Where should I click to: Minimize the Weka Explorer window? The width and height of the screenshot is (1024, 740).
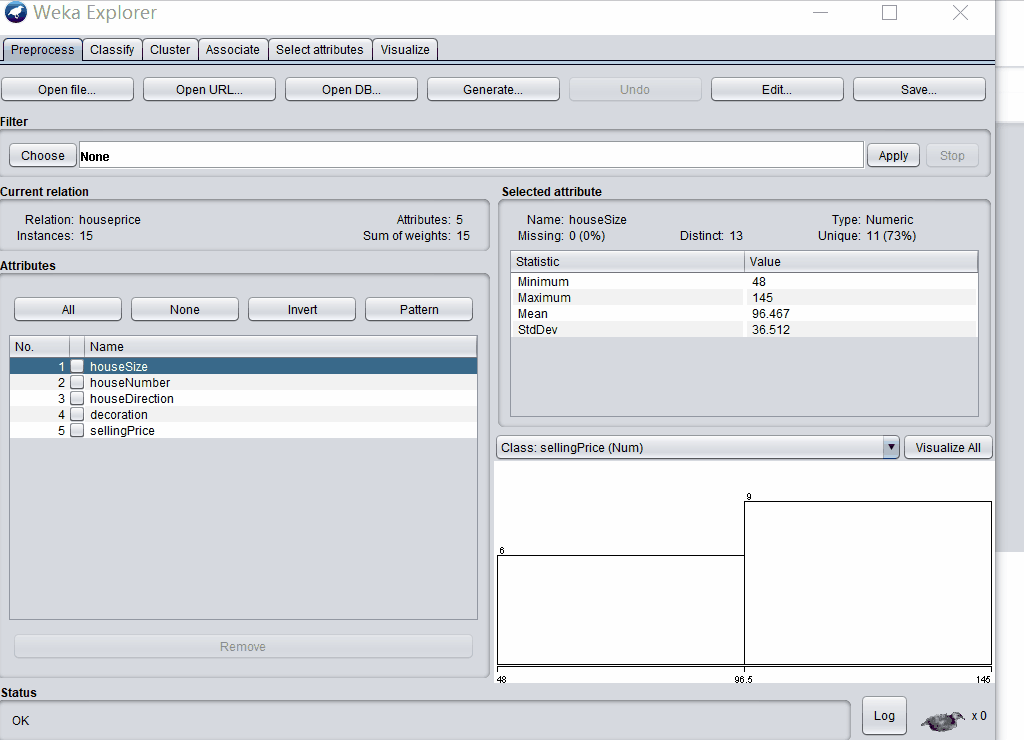coord(820,12)
